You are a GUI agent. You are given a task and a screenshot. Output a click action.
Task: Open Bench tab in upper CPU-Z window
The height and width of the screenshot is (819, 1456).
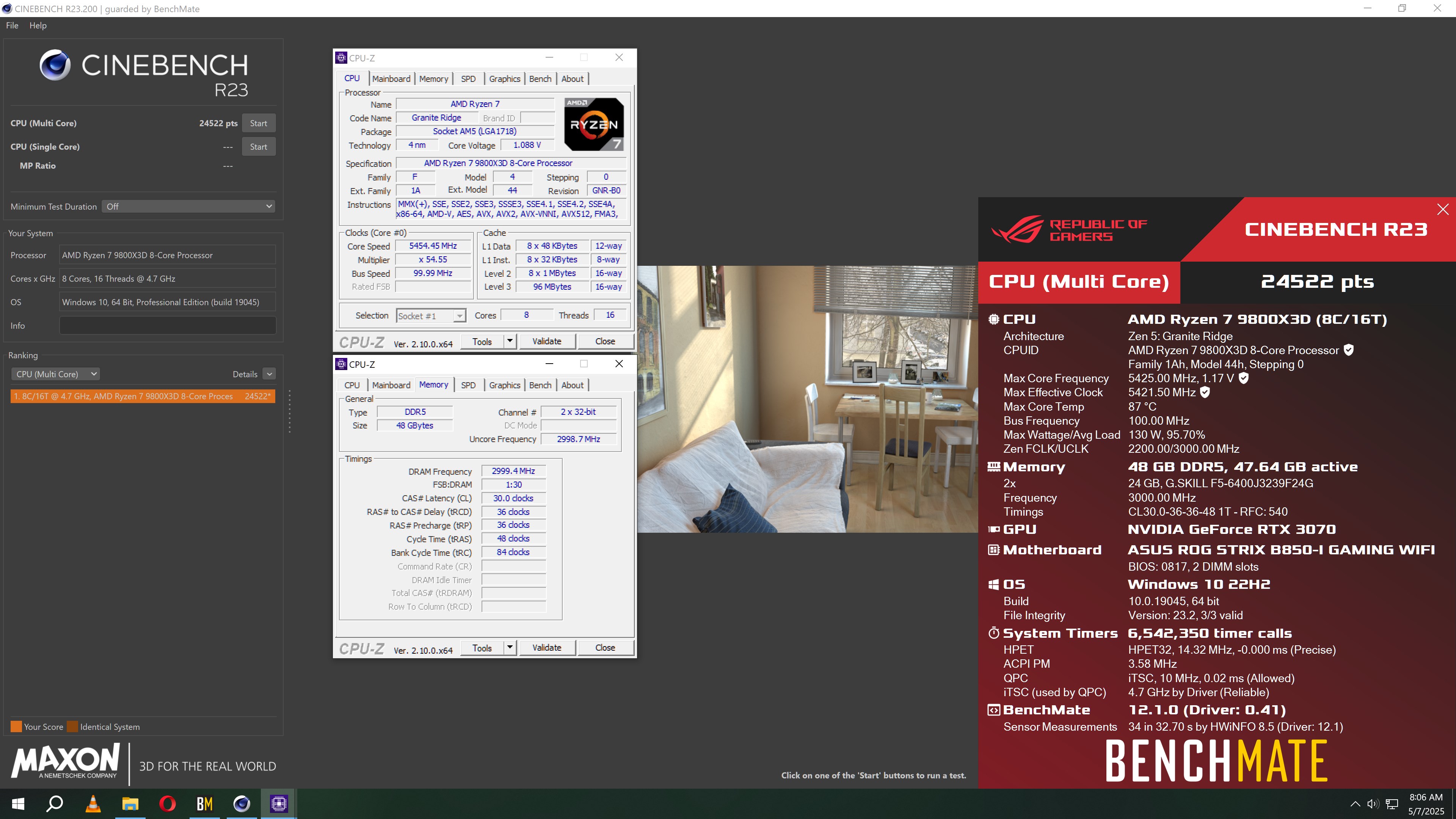(540, 78)
